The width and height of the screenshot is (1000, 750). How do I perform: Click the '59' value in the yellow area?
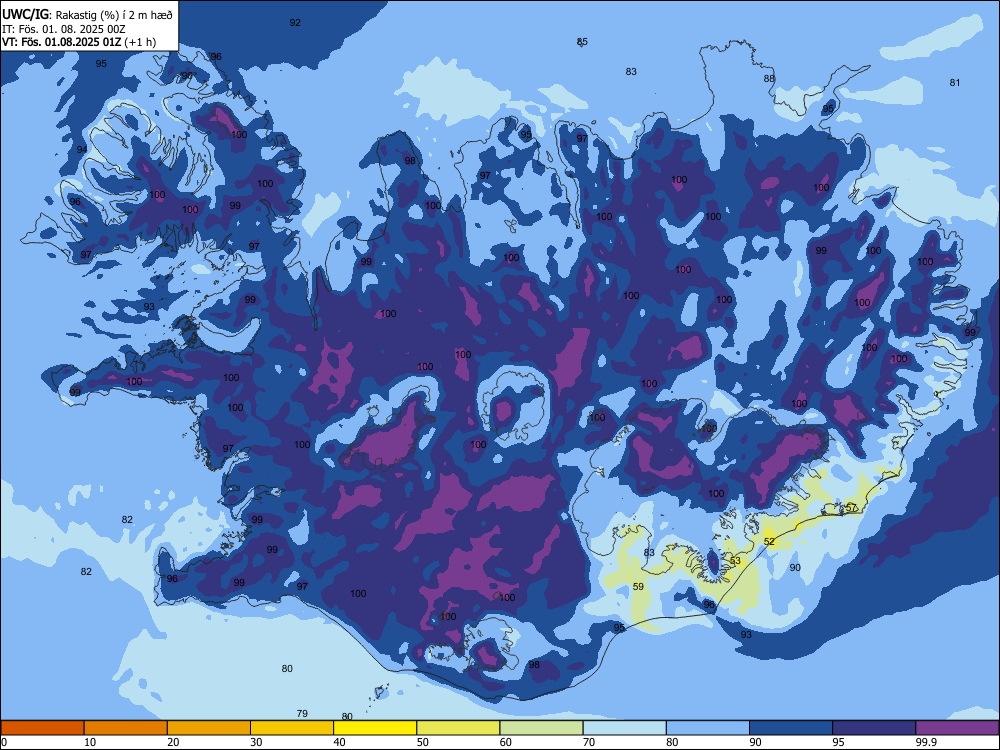[638, 586]
